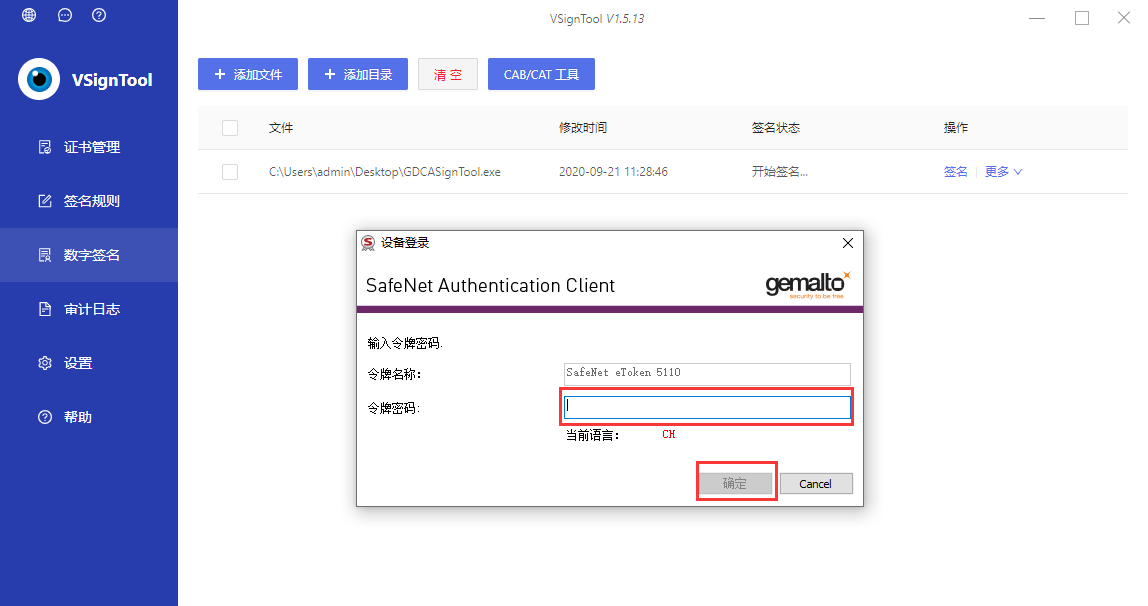Click the timestamp 2020-09-21 11:28:46
Viewport: 1148px width, 606px height.
point(613,172)
